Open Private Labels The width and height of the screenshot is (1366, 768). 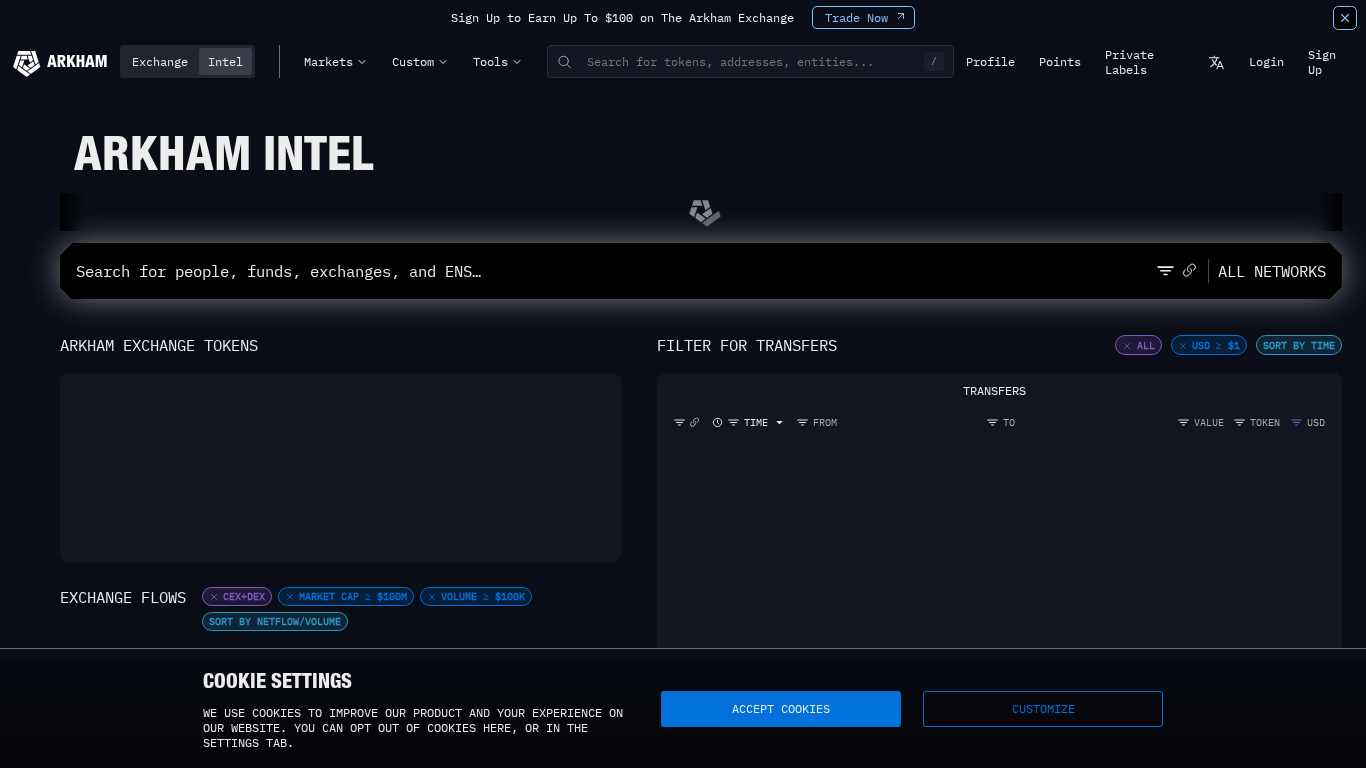click(1129, 62)
